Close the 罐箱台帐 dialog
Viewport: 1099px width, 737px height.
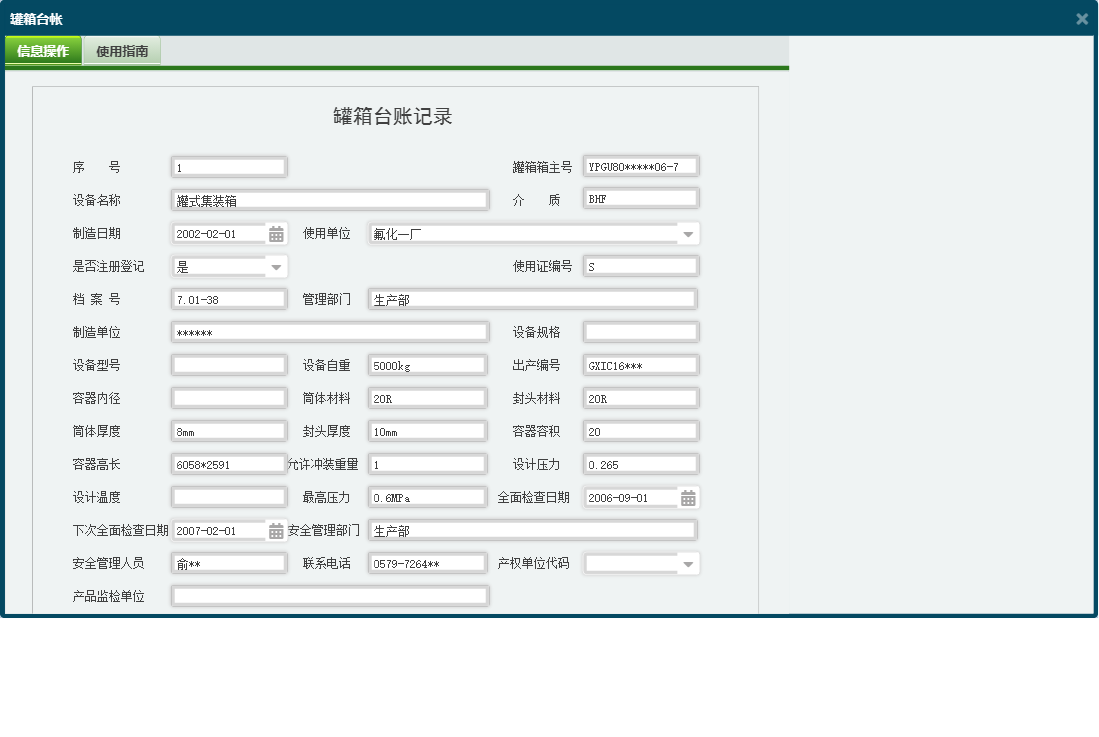pos(1081,18)
